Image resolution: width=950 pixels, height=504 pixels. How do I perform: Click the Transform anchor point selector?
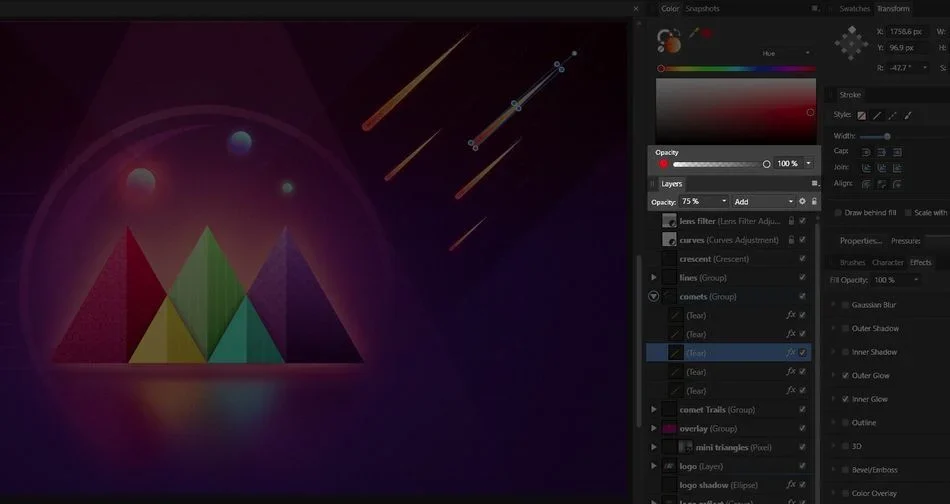(x=851, y=42)
